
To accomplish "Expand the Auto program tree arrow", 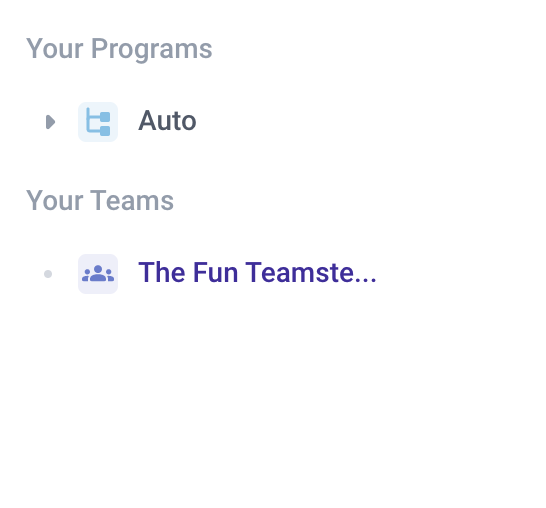I will 50,122.
